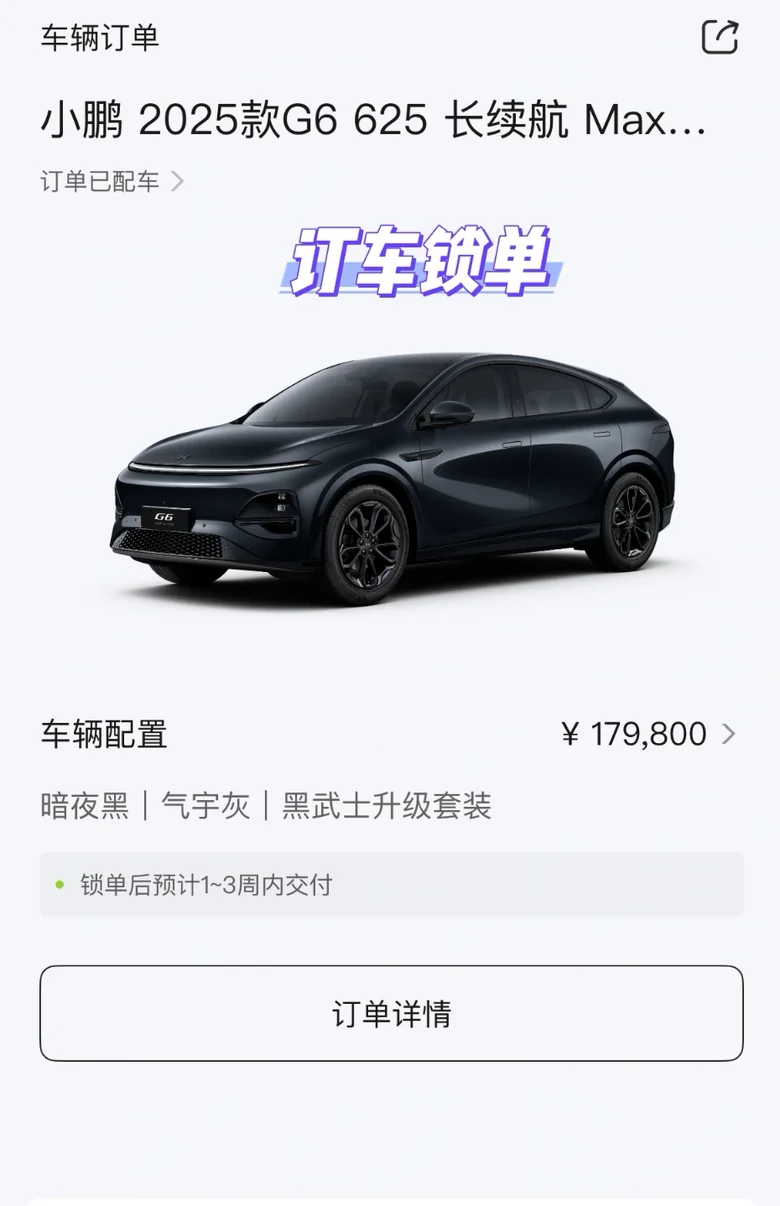The height and width of the screenshot is (1206, 780).
Task: Tap the ¥ 179,800 price amount
Action: (x=635, y=734)
